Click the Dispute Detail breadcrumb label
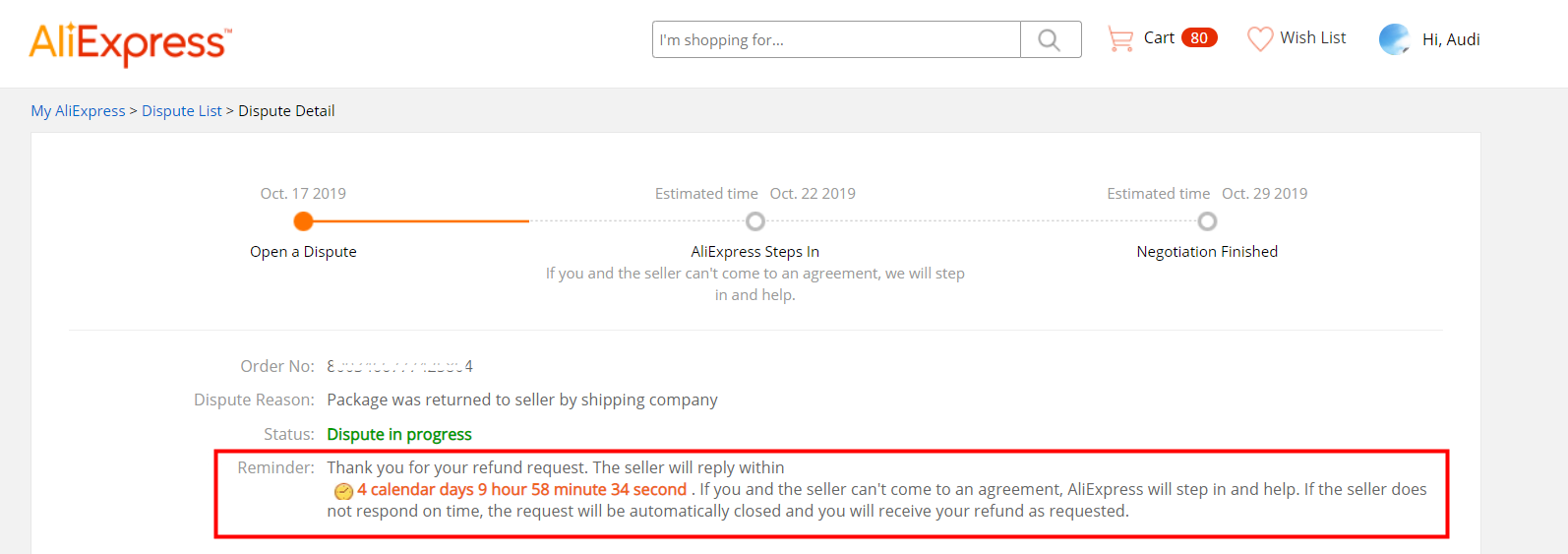 [x=286, y=111]
